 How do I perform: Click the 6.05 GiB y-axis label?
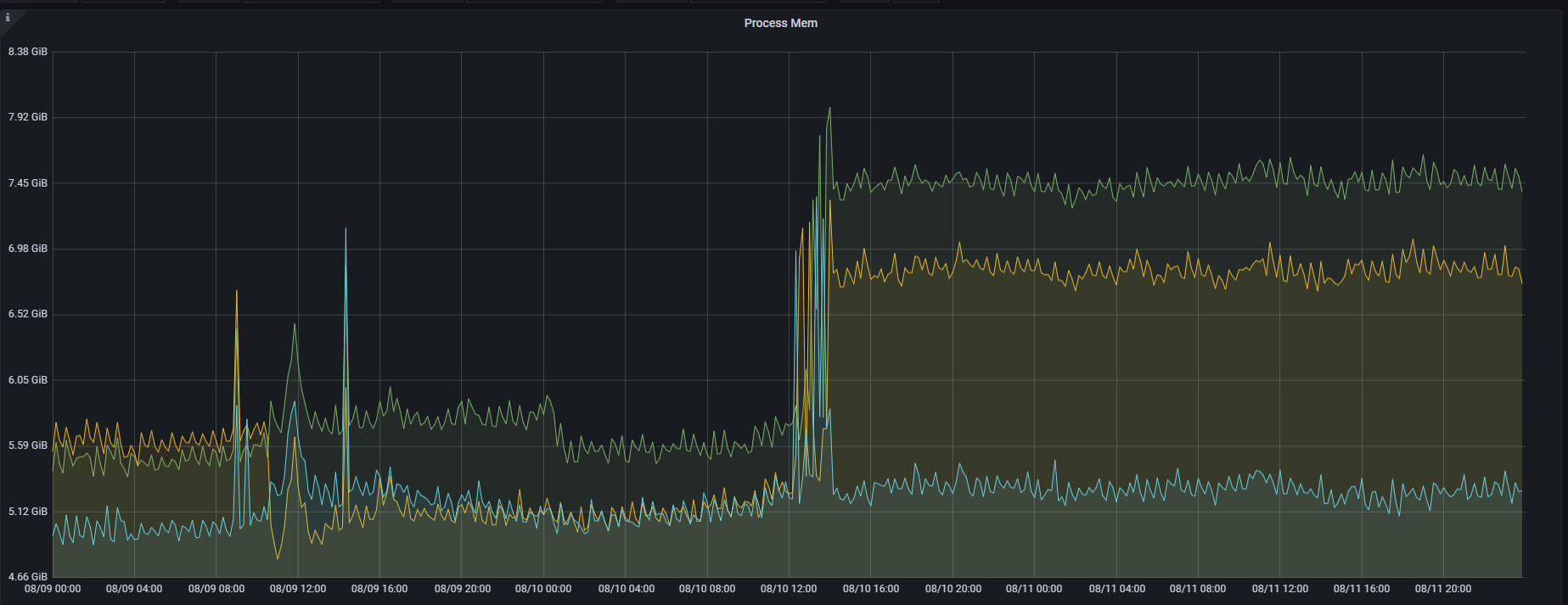click(x=28, y=380)
